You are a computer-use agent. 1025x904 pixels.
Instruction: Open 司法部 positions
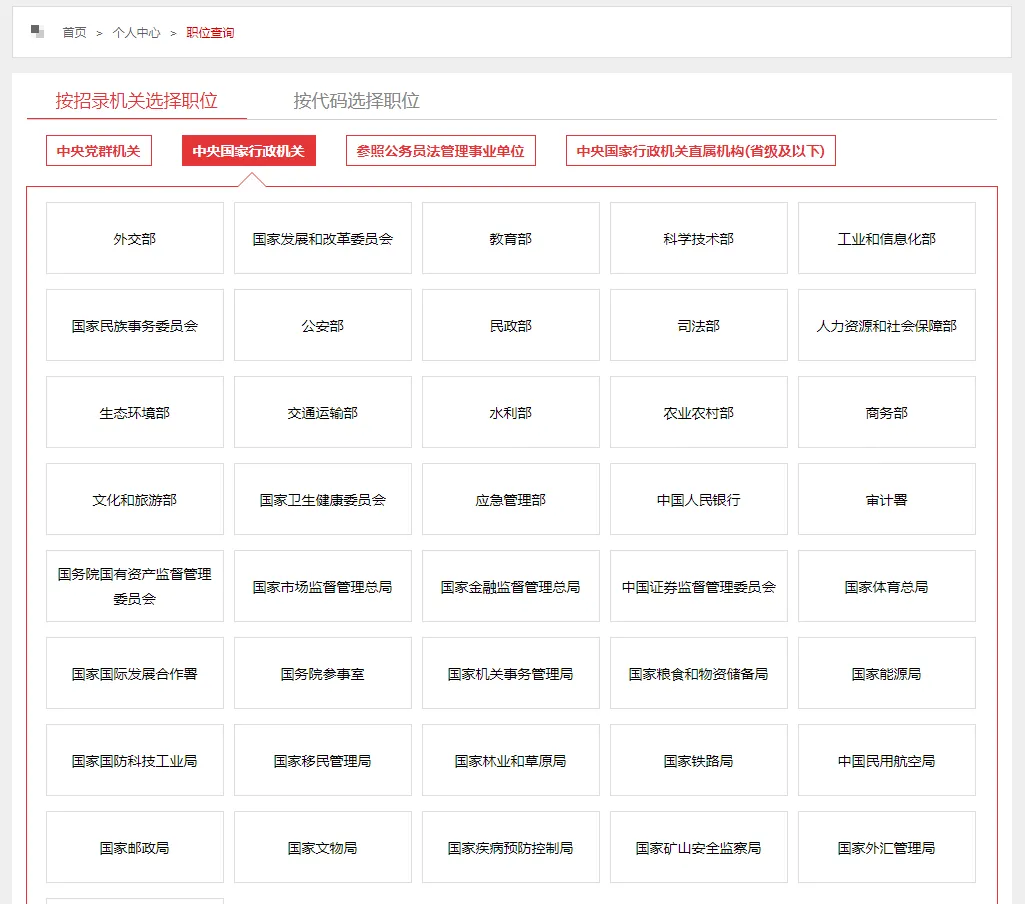(x=699, y=326)
